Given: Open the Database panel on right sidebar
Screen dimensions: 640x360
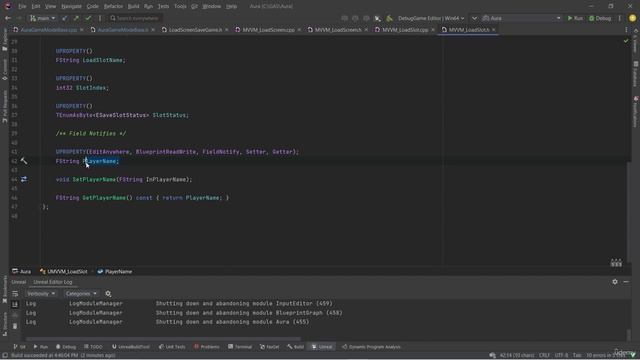Looking at the screenshot, I should [636, 74].
